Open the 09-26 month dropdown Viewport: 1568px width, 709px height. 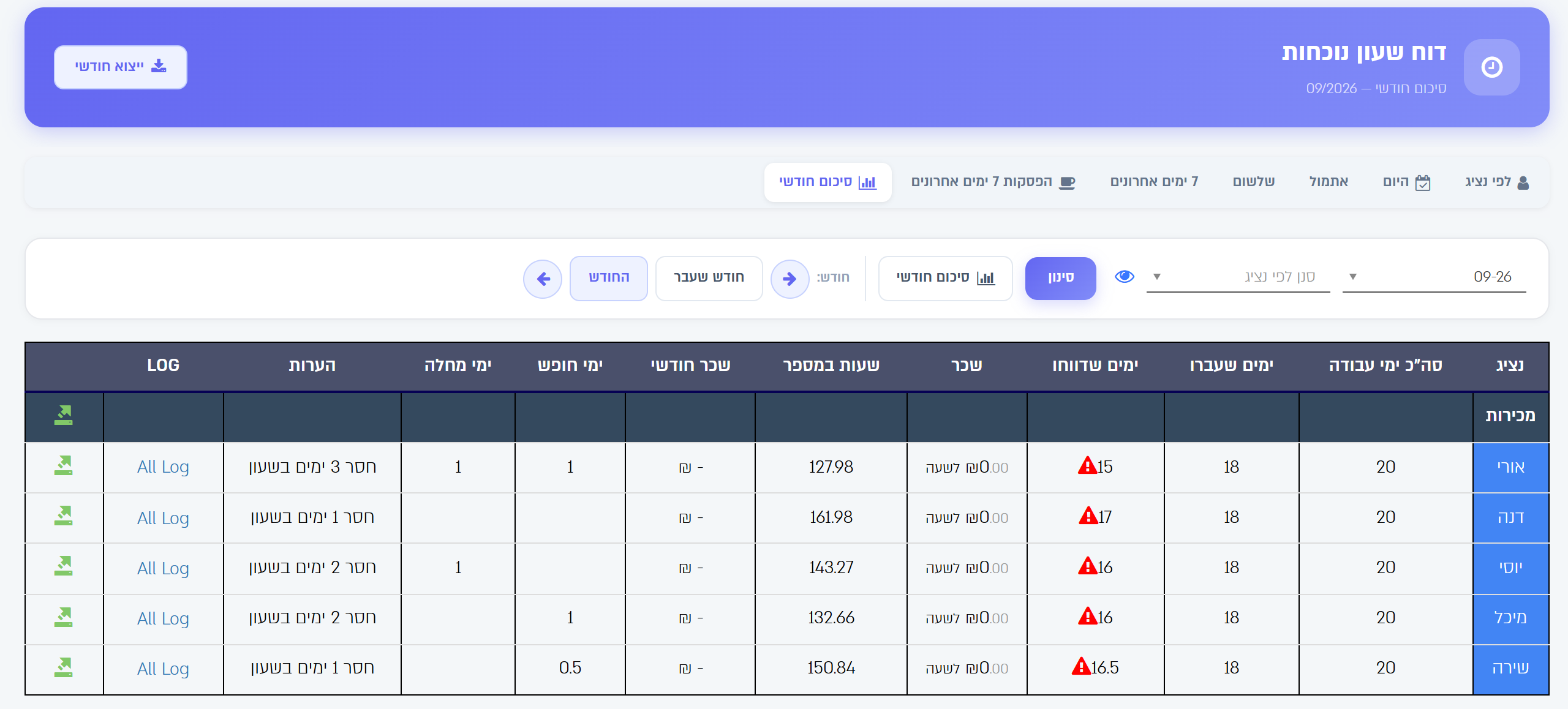click(x=1434, y=277)
